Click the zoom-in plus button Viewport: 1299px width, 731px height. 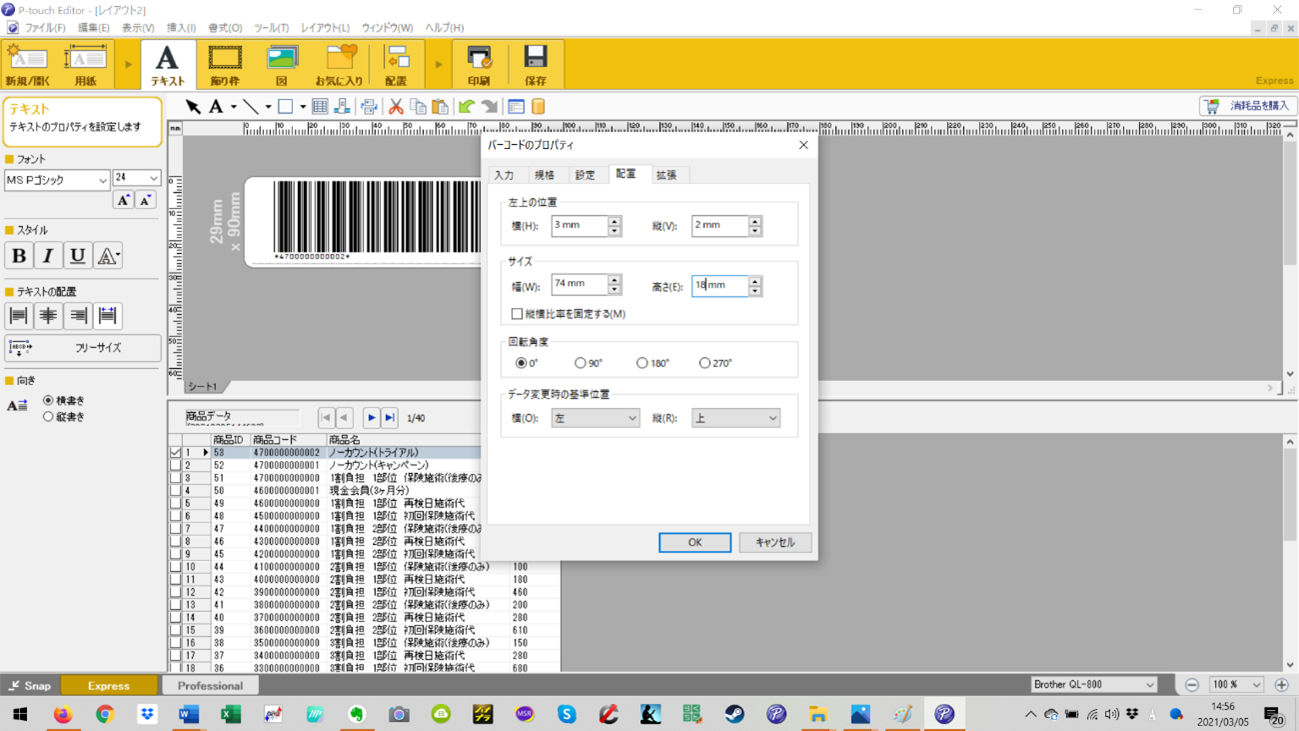pos(1282,685)
